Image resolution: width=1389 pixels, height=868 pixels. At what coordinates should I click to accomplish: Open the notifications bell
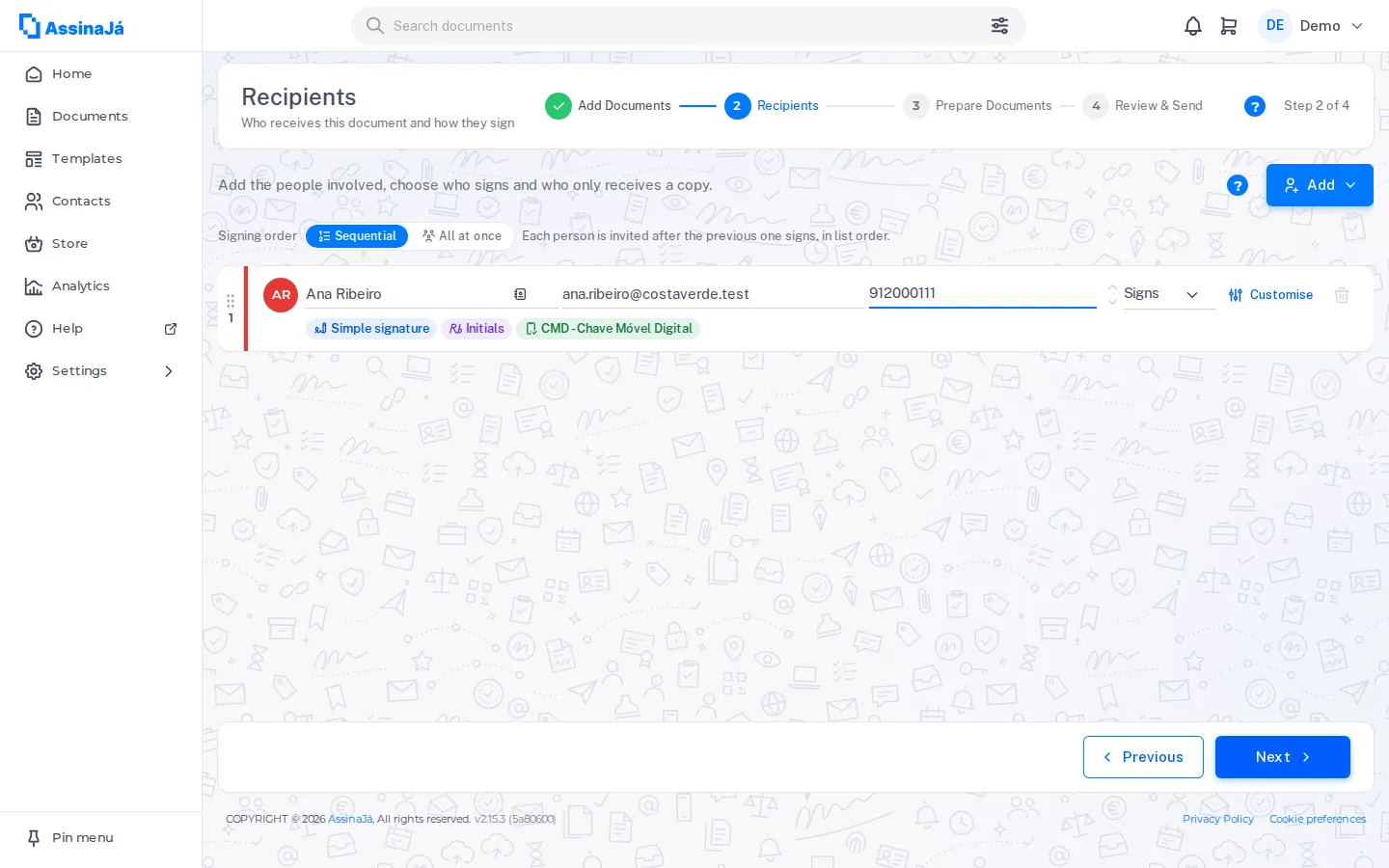(x=1193, y=26)
